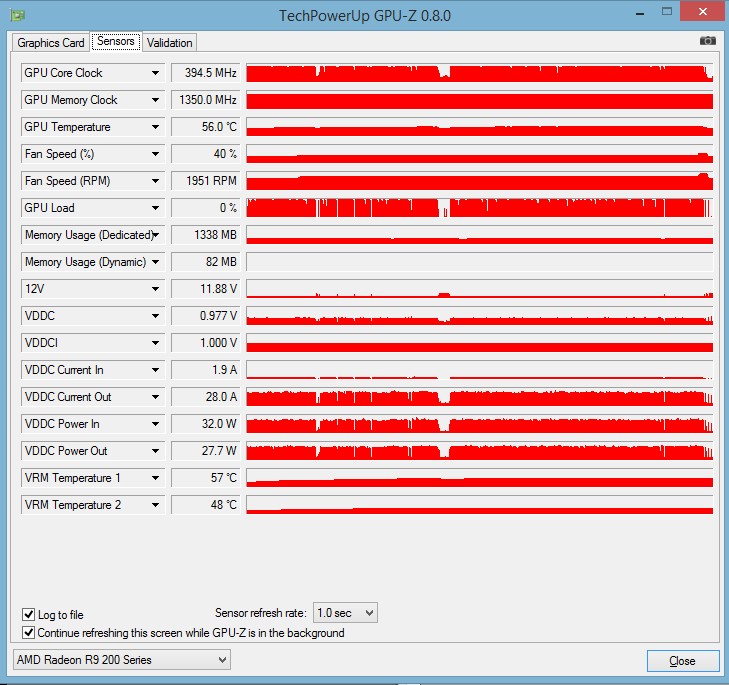Click the GPU Core Clock history graph
The height and width of the screenshot is (685, 729).
pos(479,73)
